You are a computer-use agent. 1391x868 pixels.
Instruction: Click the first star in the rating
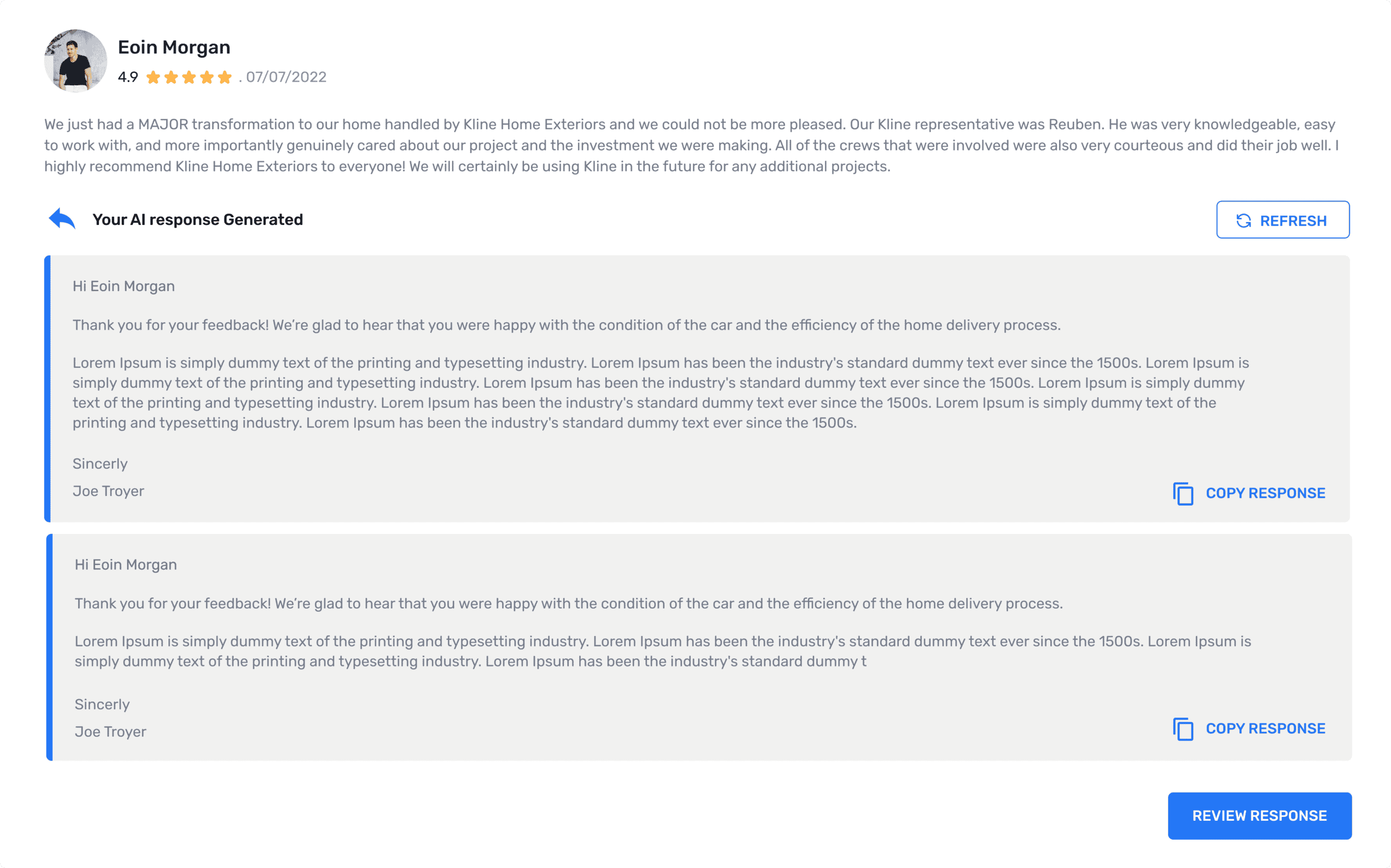154,77
